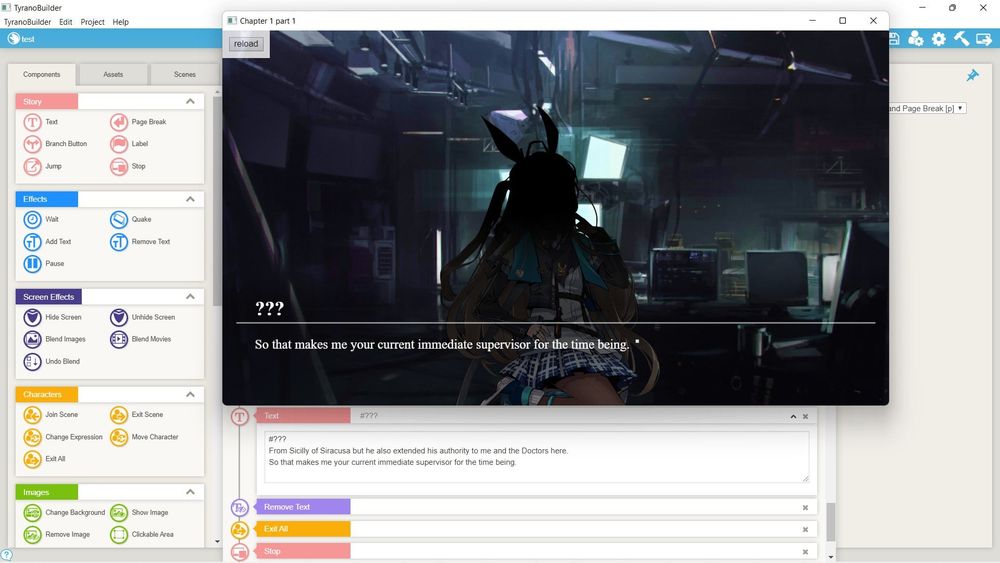Switch to the Scenes tab
The height and width of the screenshot is (563, 1000).
click(x=184, y=75)
